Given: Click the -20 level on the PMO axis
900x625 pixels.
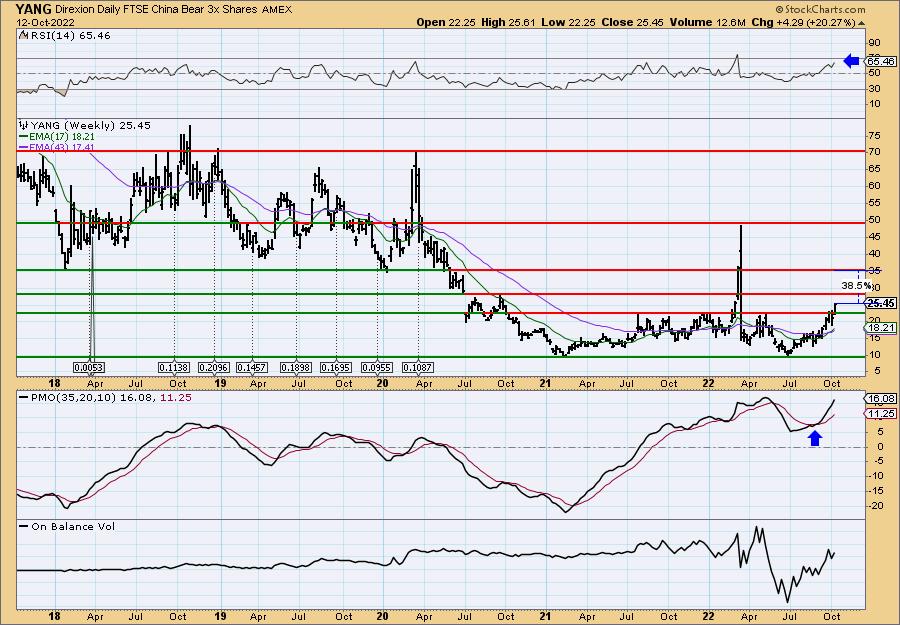Looking at the screenshot, I should tap(875, 506).
